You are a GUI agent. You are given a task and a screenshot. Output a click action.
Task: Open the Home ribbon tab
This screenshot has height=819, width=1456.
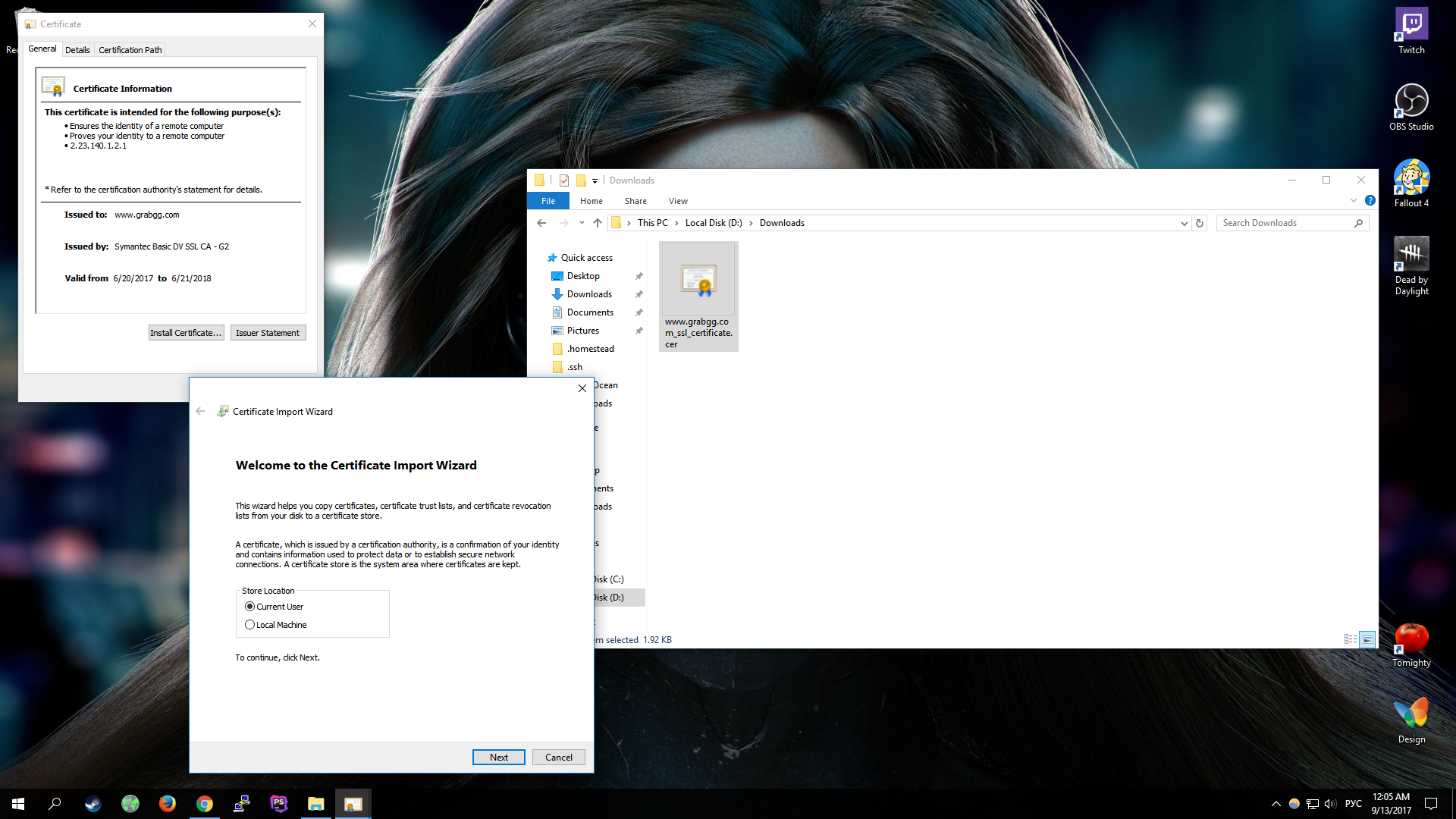coord(591,201)
